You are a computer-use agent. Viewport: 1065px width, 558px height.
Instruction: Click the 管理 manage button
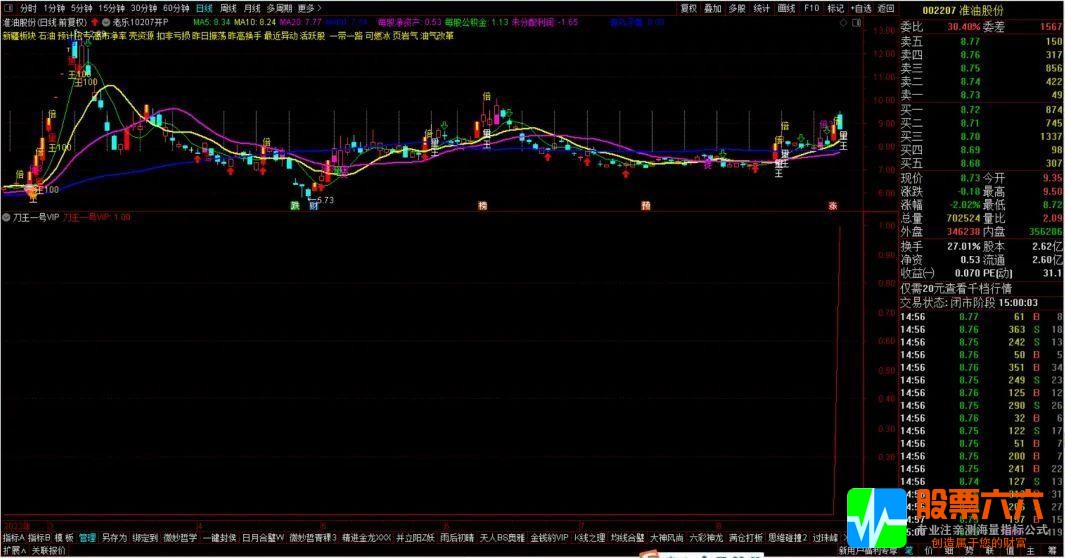[87, 538]
